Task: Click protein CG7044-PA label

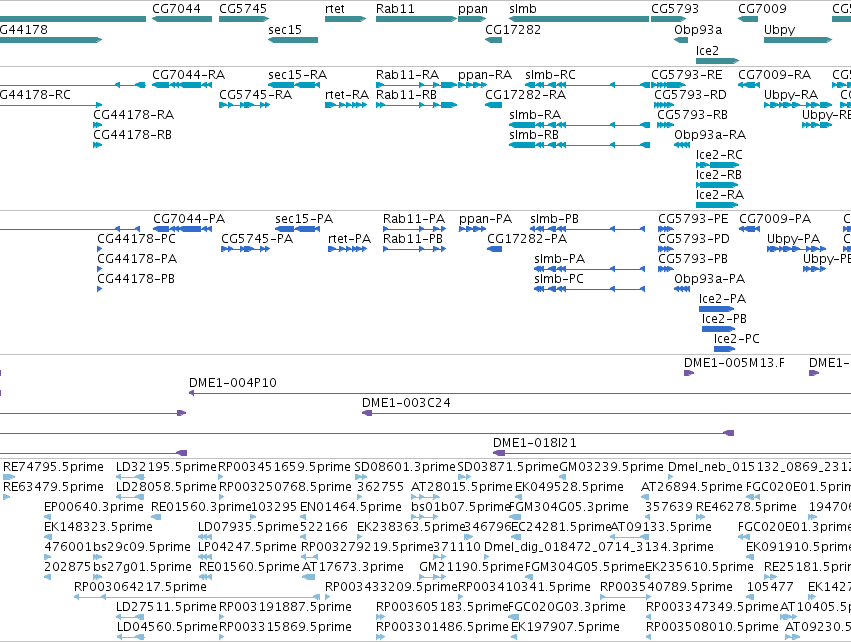Action: pyautogui.click(x=189, y=219)
